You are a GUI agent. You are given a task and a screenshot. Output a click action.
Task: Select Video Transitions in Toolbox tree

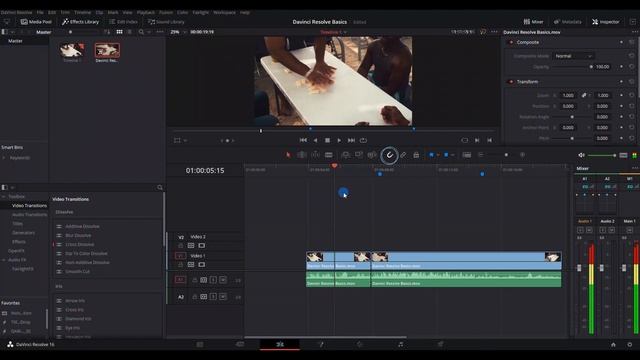pos(29,206)
